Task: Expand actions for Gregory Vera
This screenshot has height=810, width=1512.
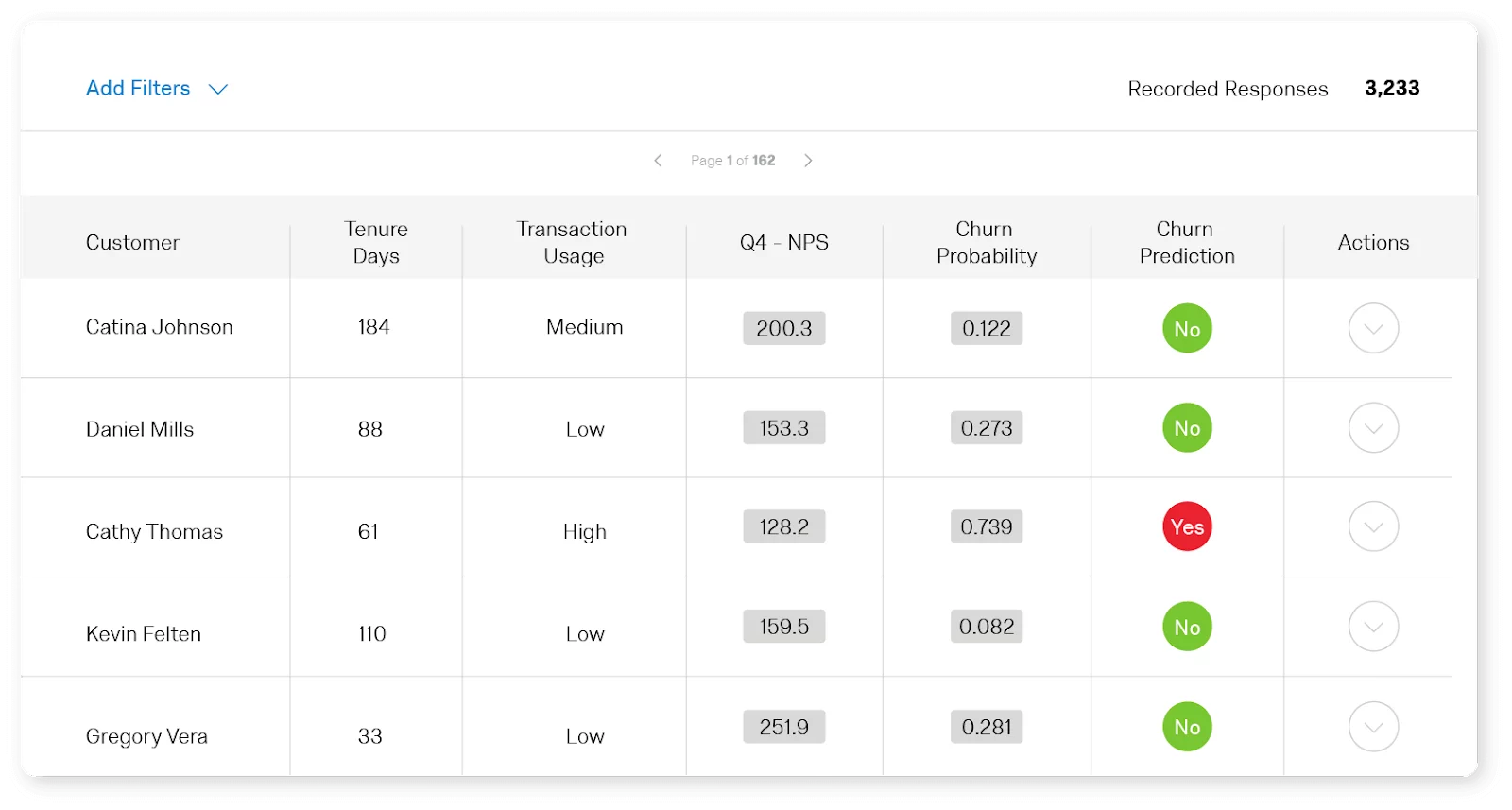Action: click(1373, 727)
